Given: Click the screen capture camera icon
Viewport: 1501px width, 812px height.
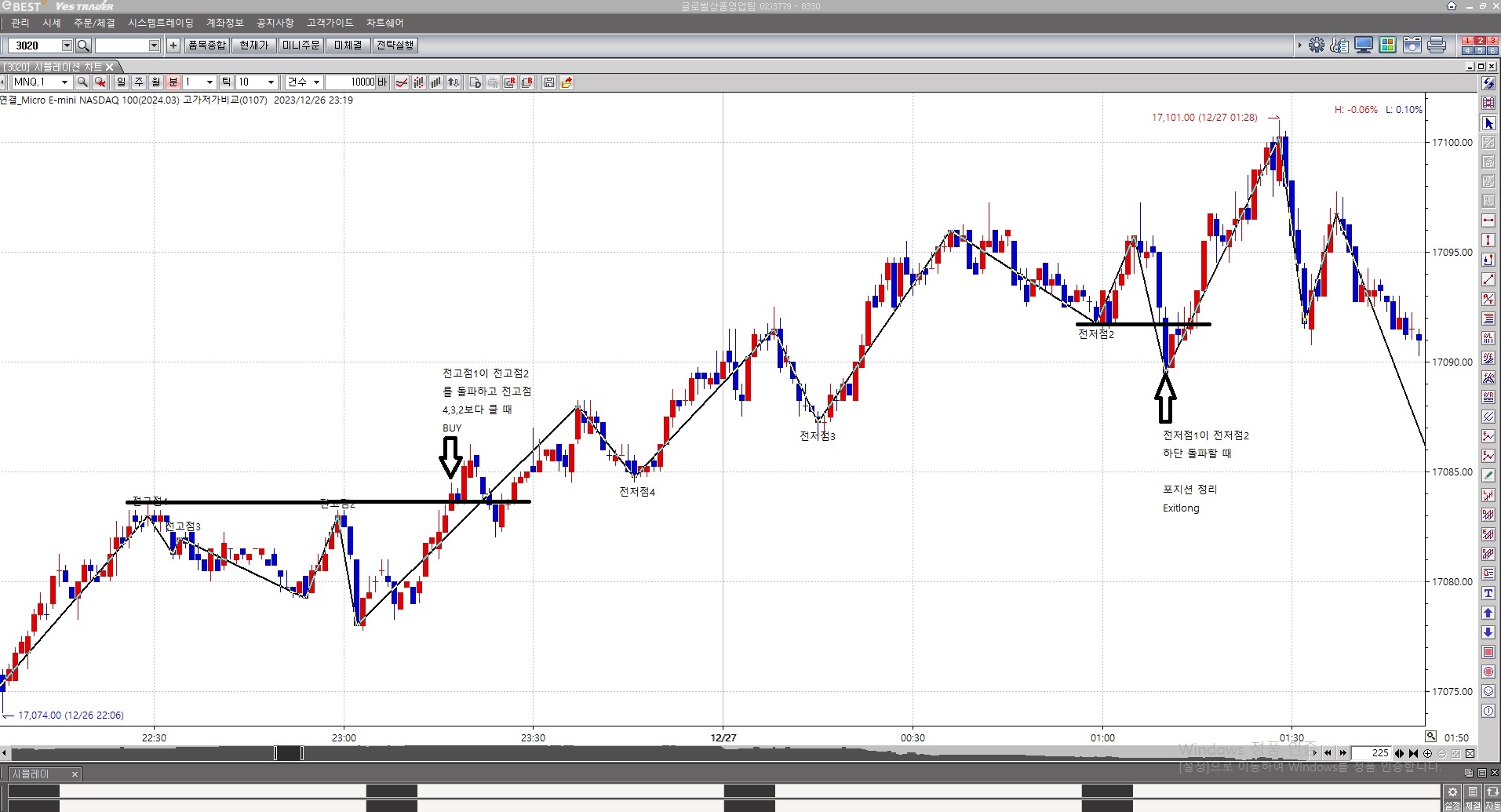Looking at the screenshot, I should coord(1412,46).
